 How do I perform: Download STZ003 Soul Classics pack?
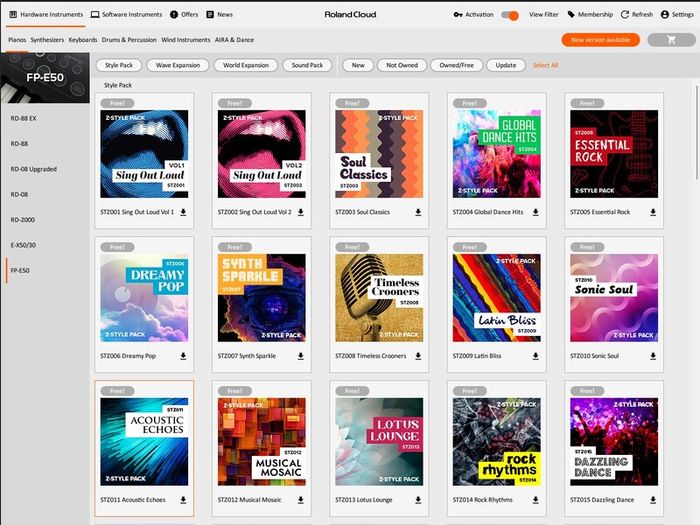(x=418, y=212)
